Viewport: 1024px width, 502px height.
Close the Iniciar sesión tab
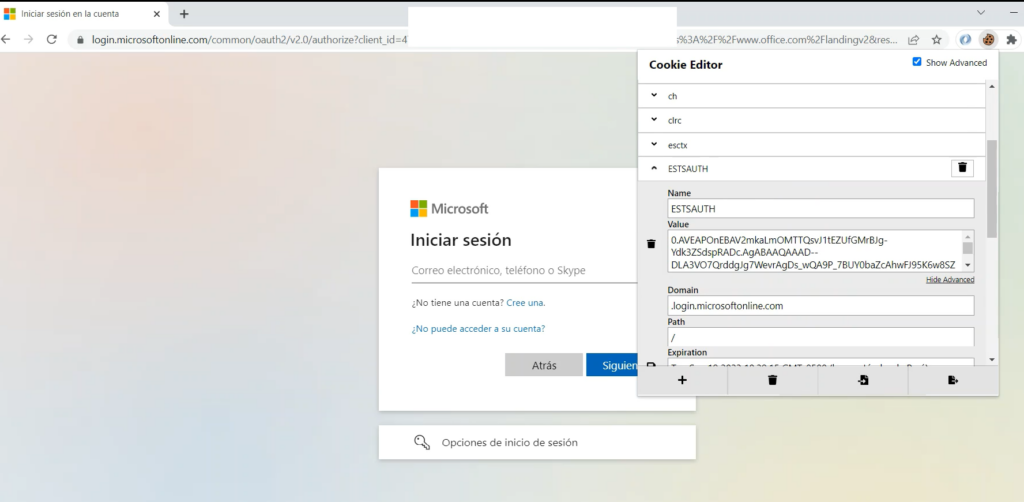[x=156, y=14]
